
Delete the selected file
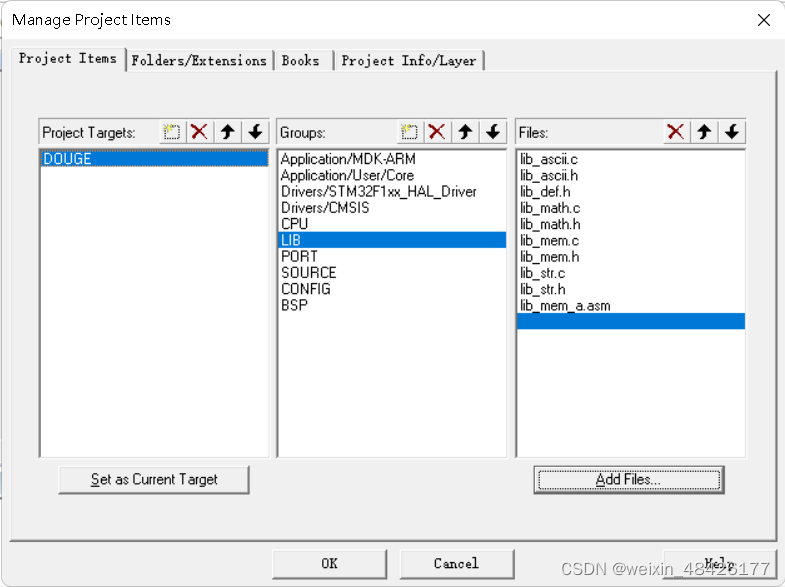pos(676,132)
